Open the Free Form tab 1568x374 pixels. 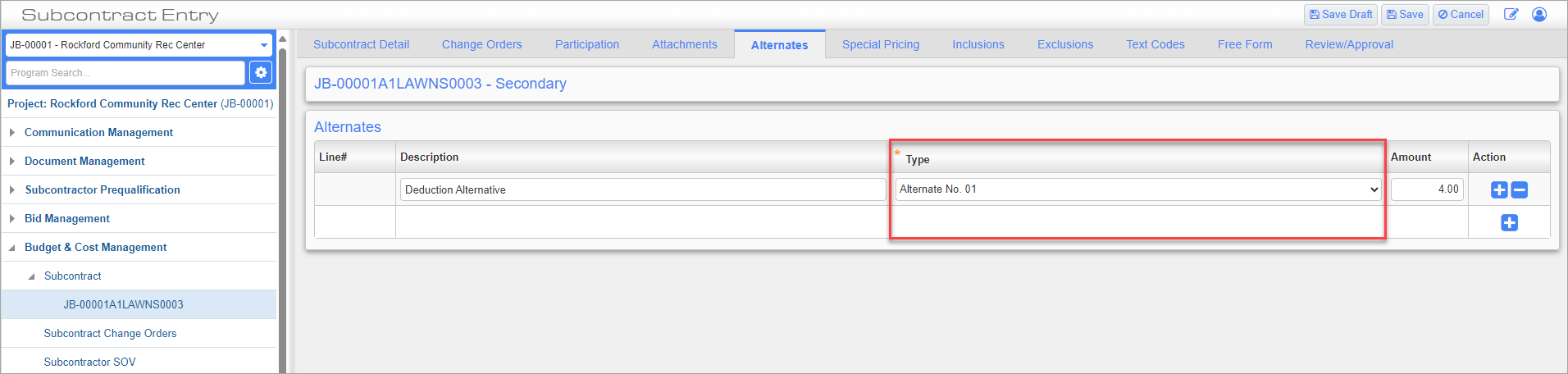point(1245,44)
